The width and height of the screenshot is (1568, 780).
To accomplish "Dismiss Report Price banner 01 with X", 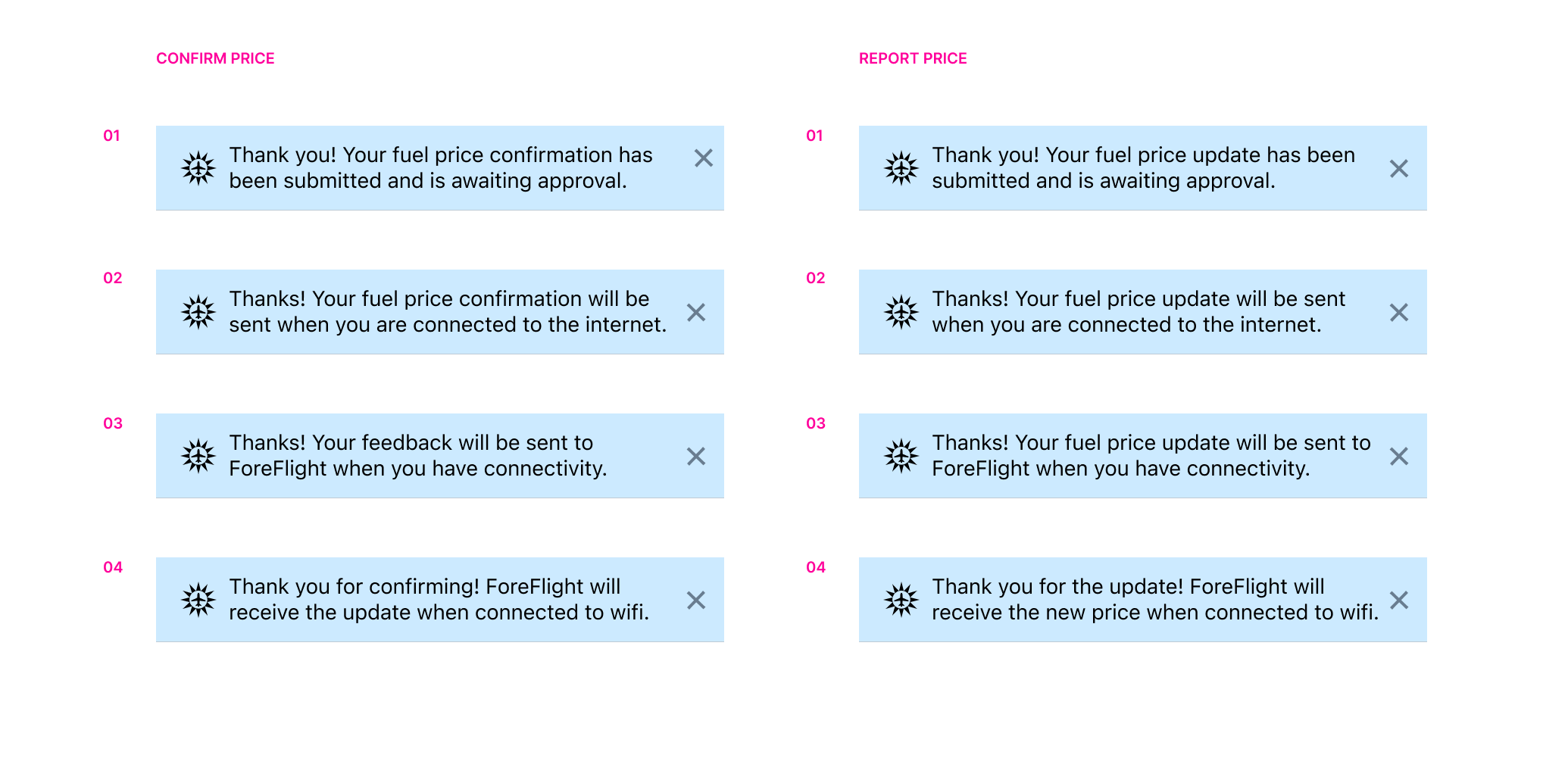I will (x=1398, y=169).
